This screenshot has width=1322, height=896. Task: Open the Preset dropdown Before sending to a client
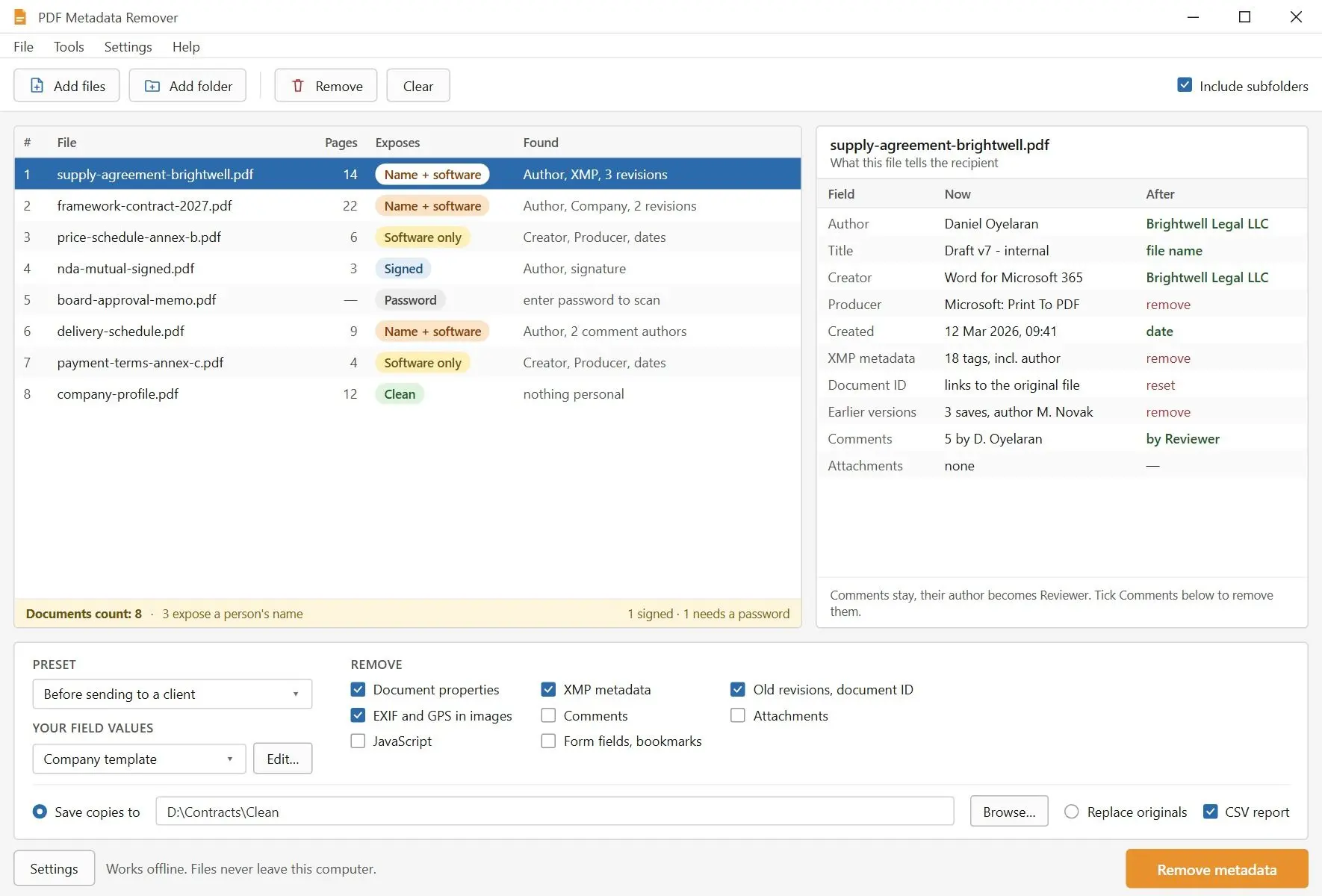[173, 694]
